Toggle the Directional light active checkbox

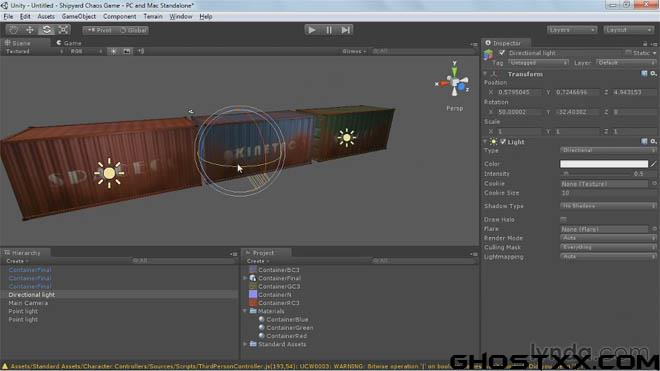502,53
